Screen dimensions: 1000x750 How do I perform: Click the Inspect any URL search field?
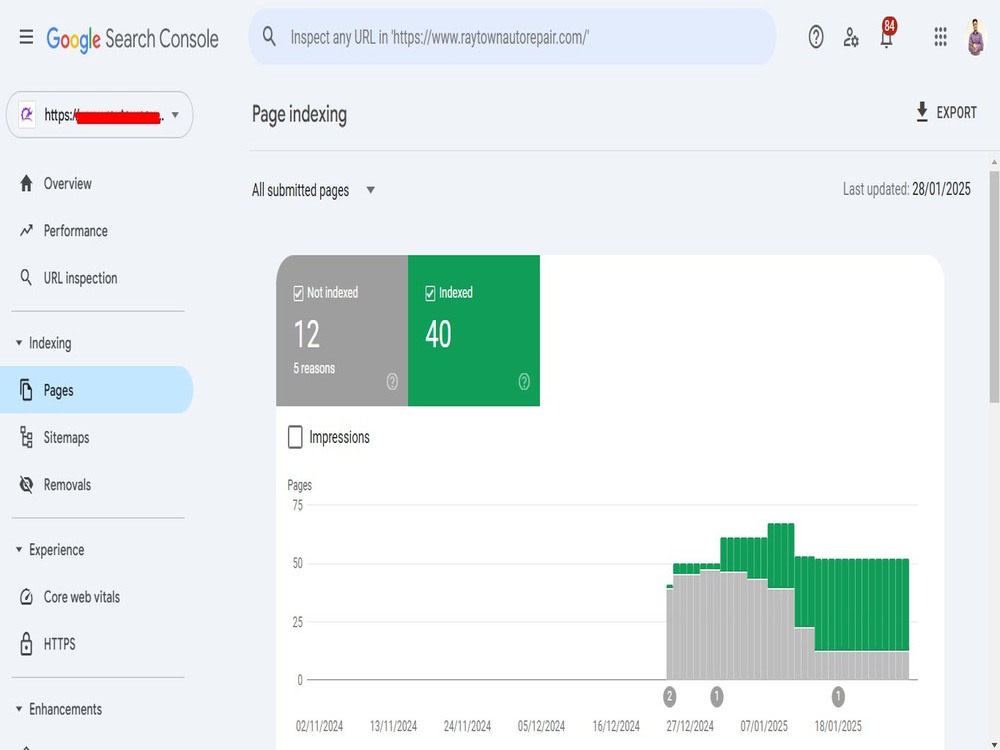click(x=512, y=37)
